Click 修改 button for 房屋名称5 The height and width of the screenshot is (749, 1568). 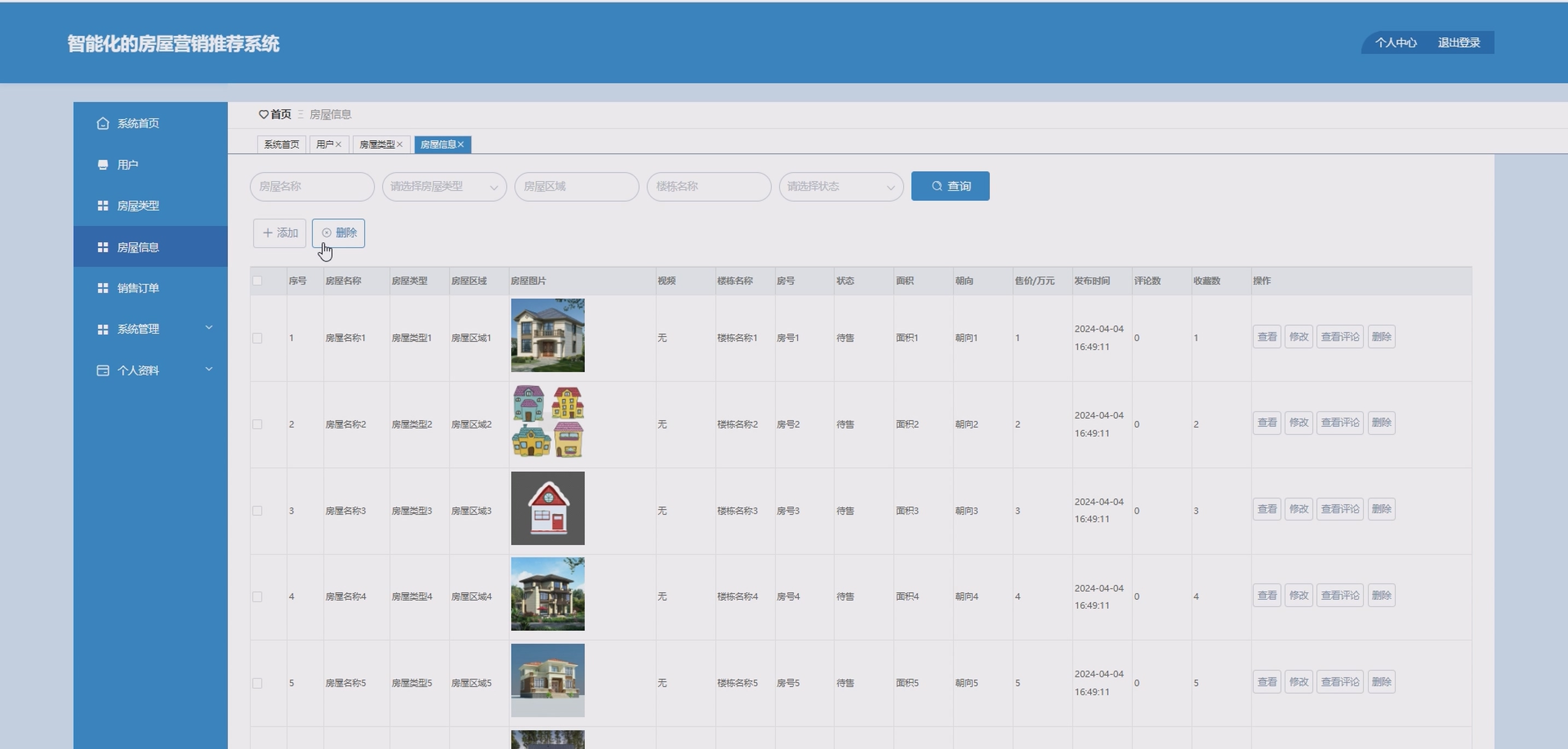[1298, 681]
